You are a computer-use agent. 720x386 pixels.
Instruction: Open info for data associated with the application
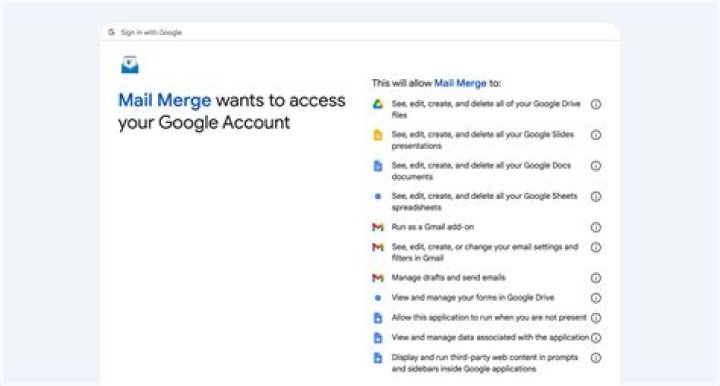click(596, 338)
